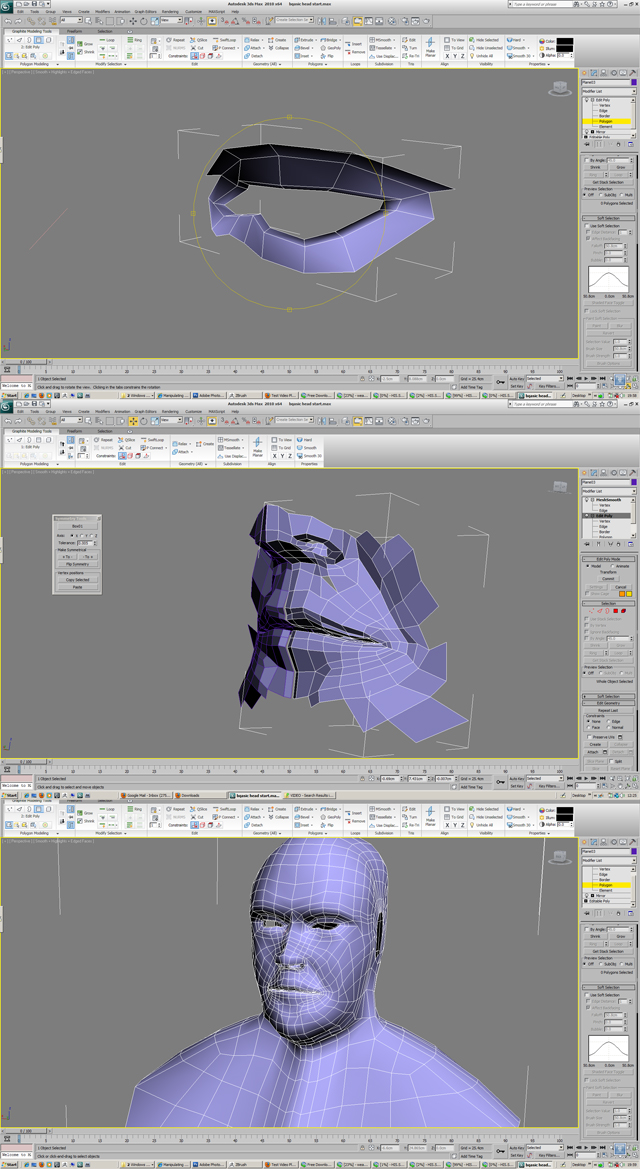The image size is (640, 1169).
Task: Click Paste button in Symmetry Tools dialog
Action: (x=78, y=587)
